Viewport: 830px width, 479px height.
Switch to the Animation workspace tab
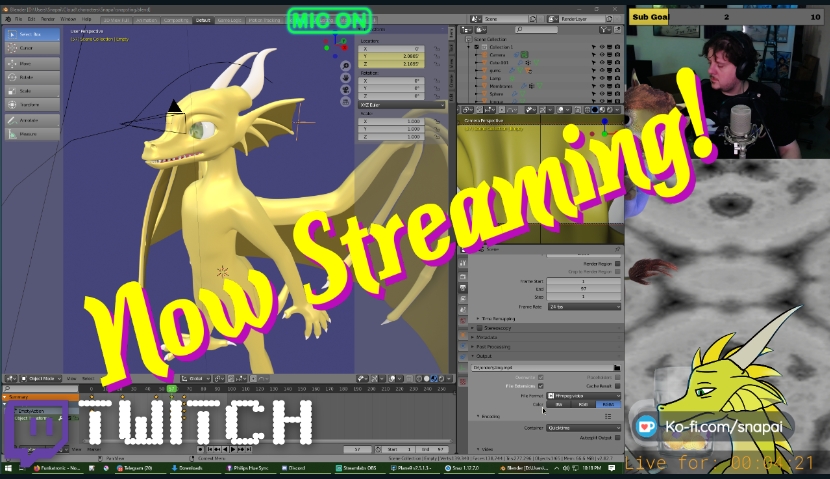(147, 20)
